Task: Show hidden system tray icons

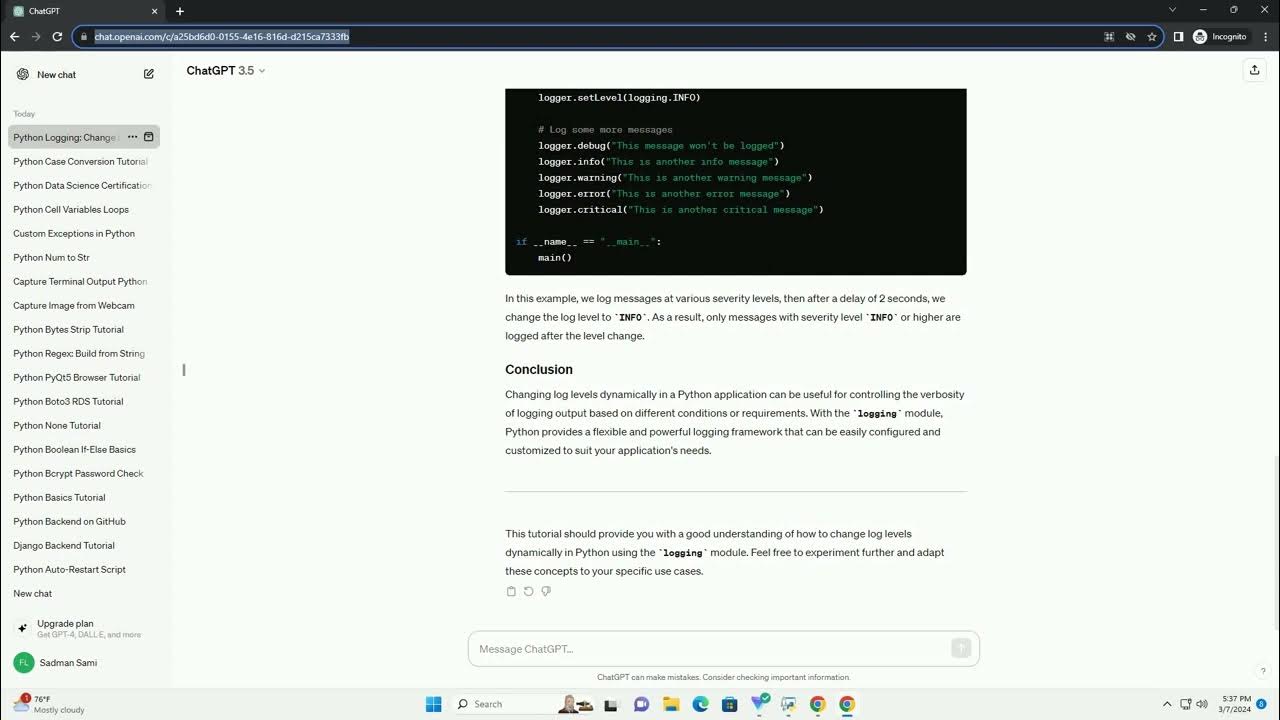Action: (x=1166, y=704)
